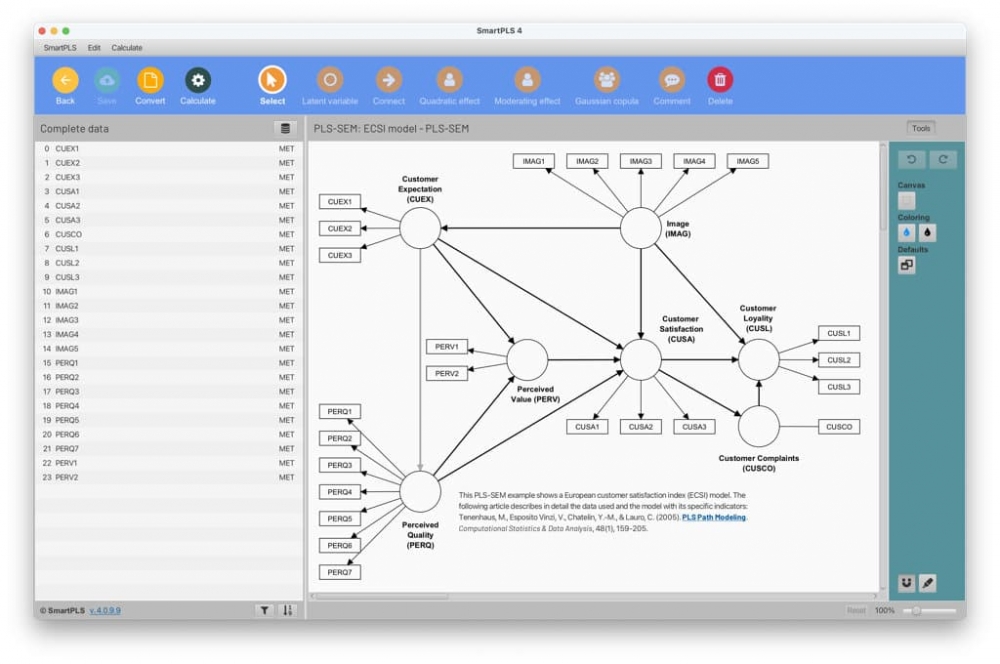Activate the Select pointer tool
Viewport: 1000px width, 664px height.
[272, 80]
